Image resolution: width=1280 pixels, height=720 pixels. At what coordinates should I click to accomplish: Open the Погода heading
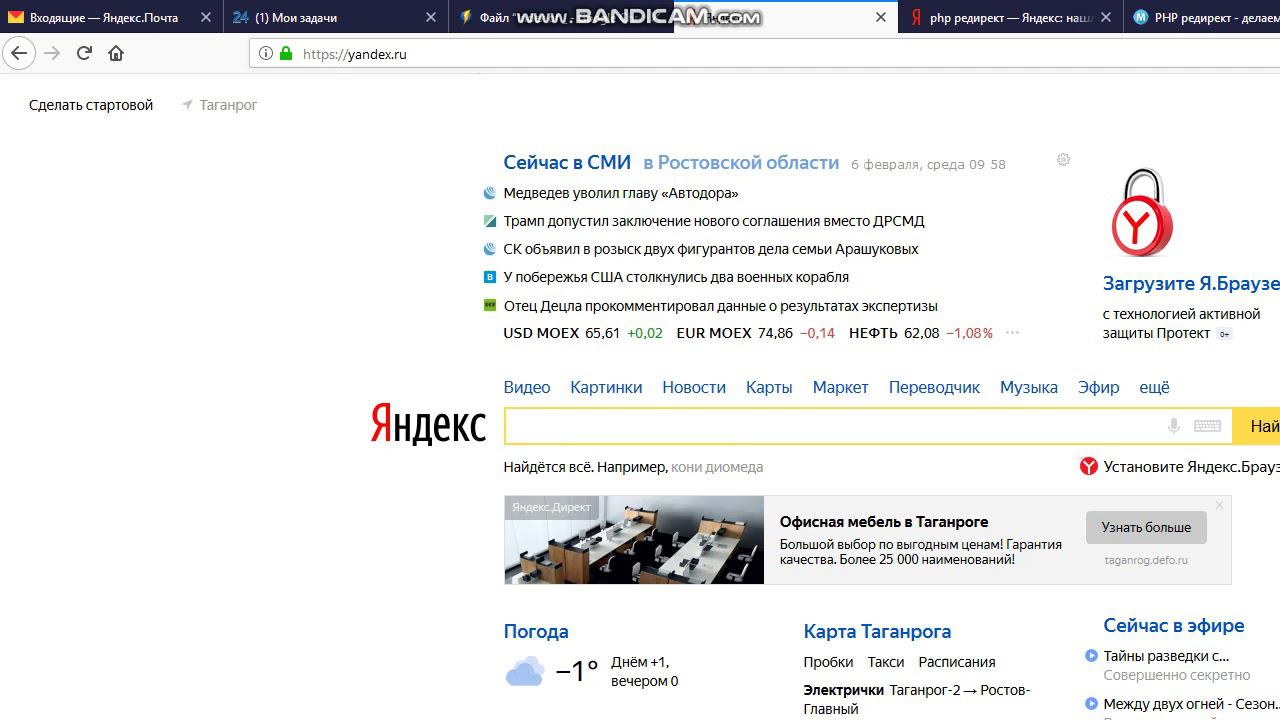point(536,631)
